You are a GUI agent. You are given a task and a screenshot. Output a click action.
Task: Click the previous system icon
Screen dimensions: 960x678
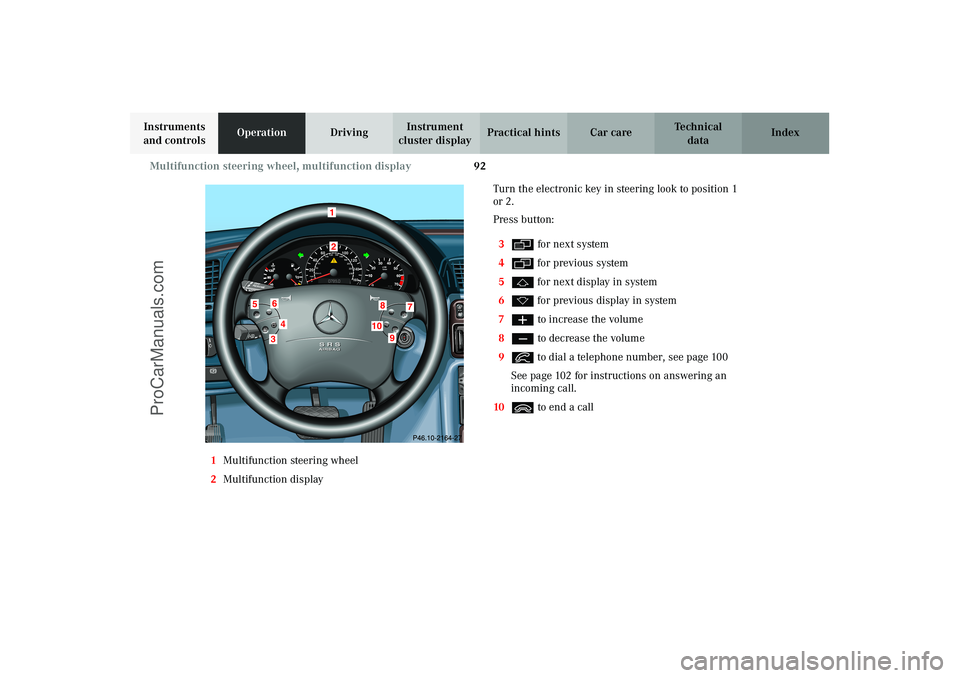(522, 263)
